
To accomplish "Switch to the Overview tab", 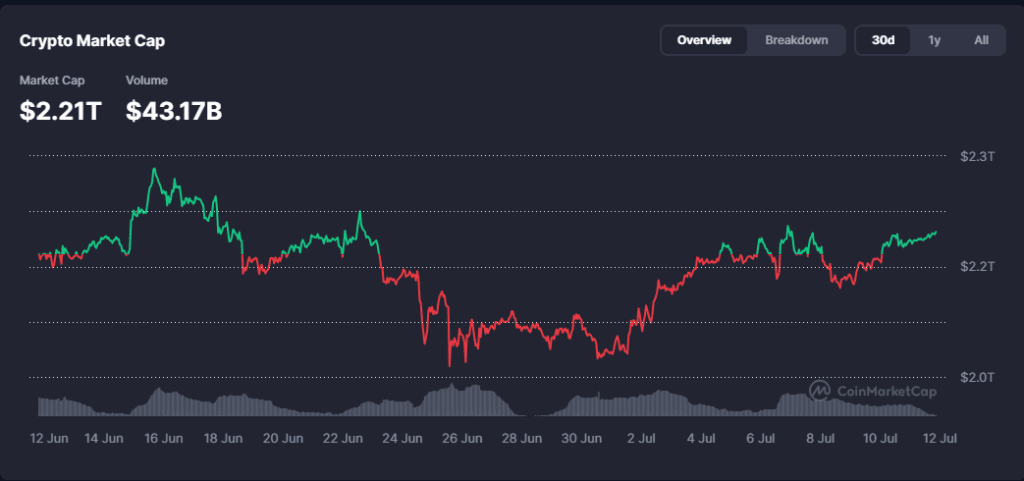I will 704,40.
